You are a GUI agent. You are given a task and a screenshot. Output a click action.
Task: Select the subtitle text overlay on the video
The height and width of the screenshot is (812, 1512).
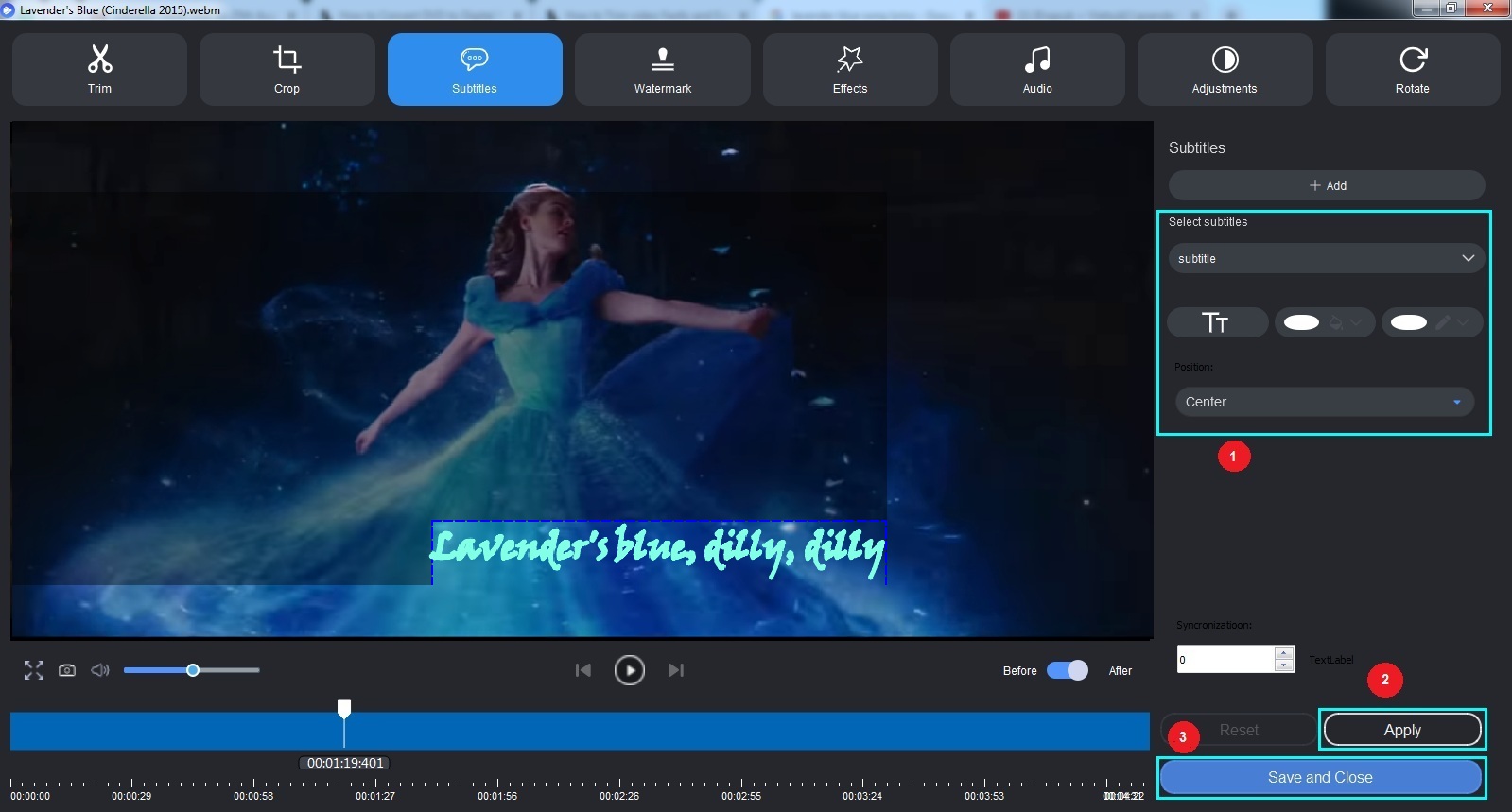click(659, 551)
